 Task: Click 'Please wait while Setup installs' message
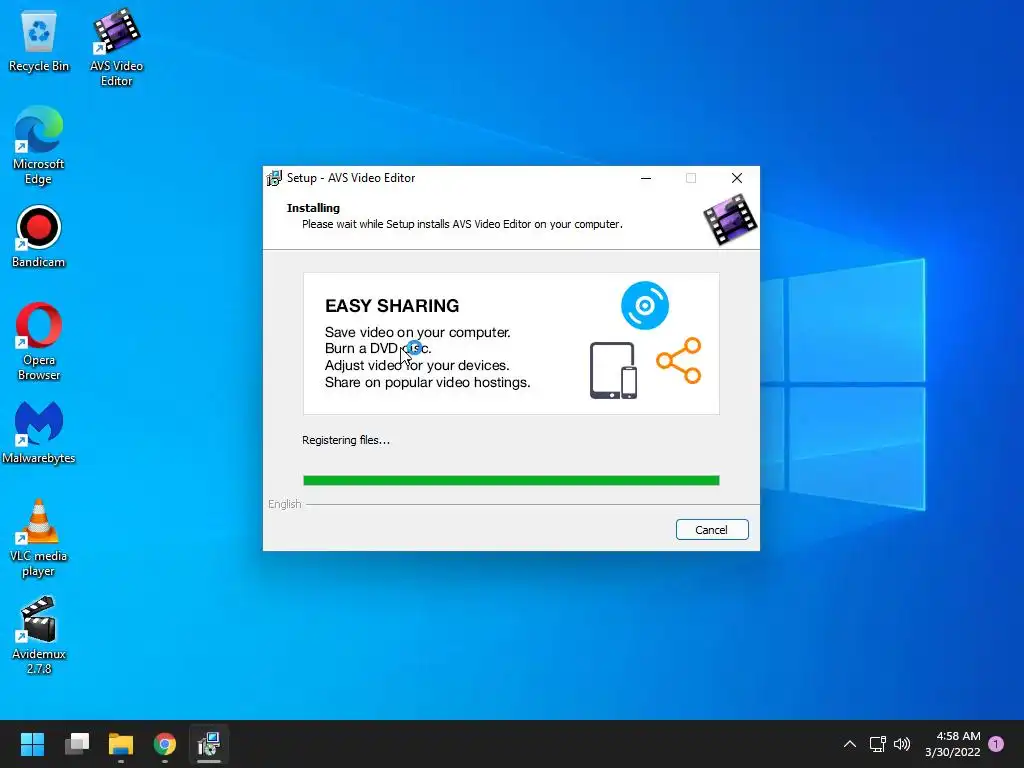point(462,224)
